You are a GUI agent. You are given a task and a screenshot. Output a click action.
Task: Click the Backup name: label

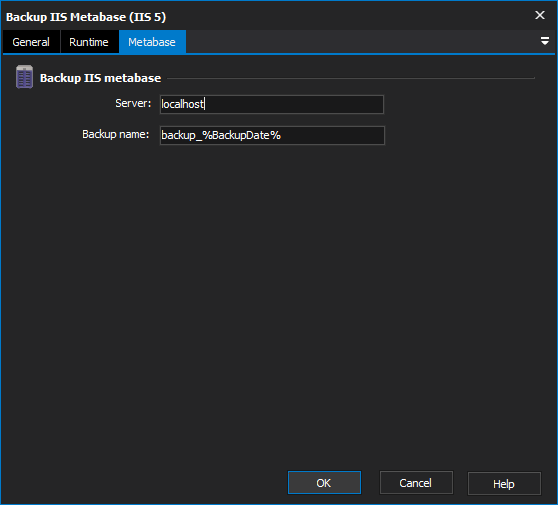(116, 134)
